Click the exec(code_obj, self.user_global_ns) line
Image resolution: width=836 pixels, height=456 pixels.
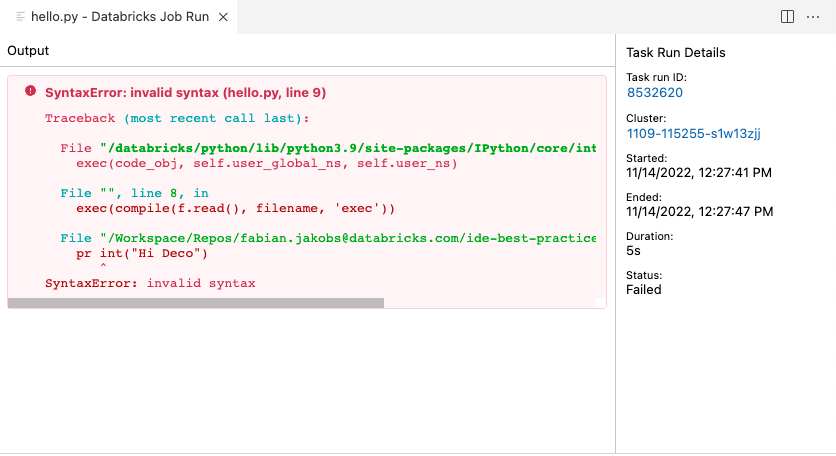267,163
